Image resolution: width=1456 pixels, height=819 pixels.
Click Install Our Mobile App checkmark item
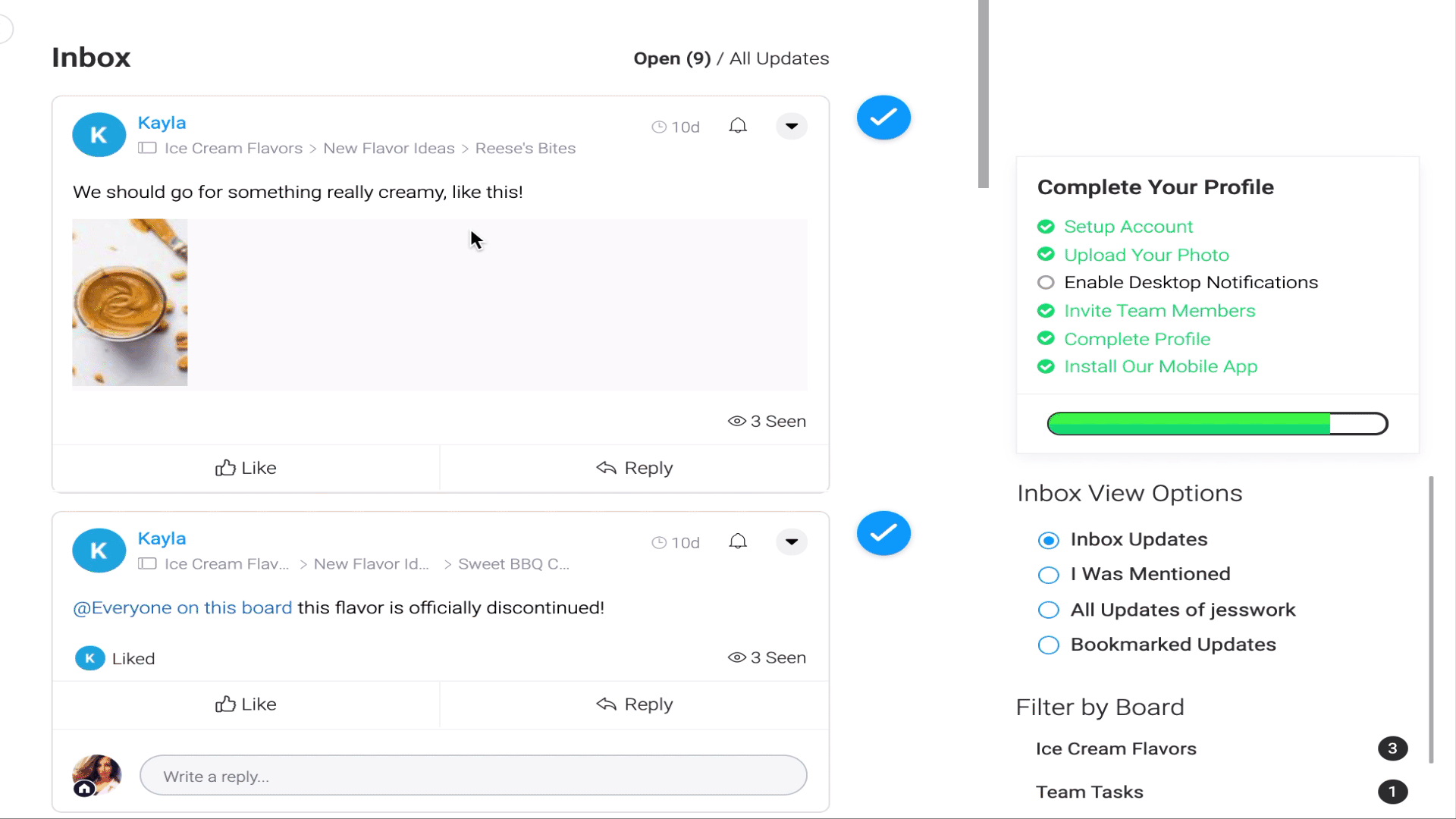1147,366
